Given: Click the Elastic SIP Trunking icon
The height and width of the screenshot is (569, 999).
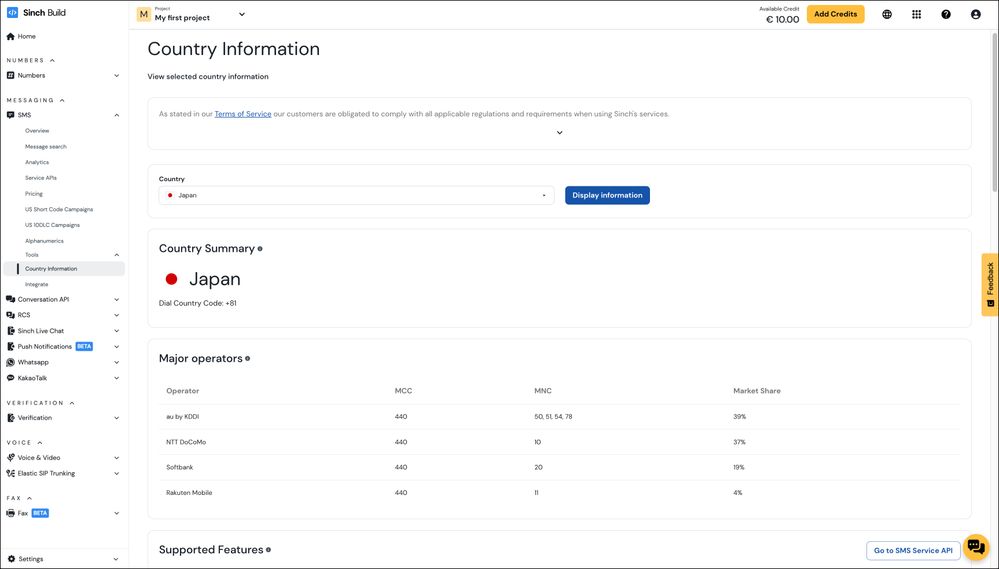Looking at the screenshot, I should click(10, 473).
